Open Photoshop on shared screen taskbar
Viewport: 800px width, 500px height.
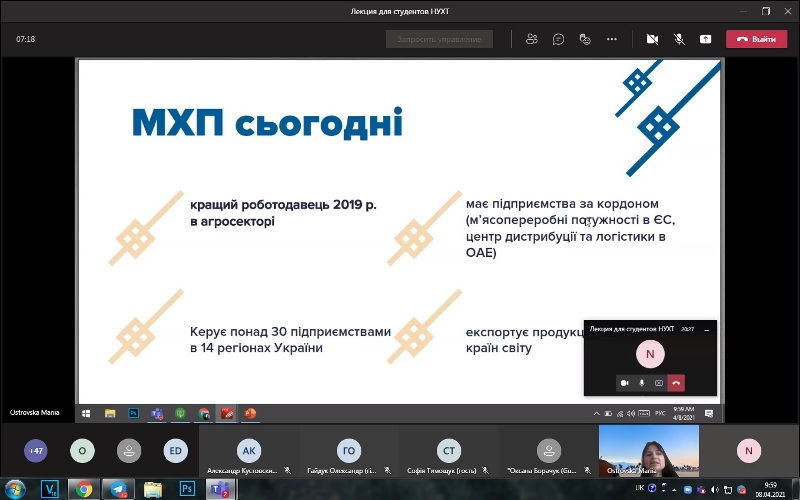click(x=133, y=413)
